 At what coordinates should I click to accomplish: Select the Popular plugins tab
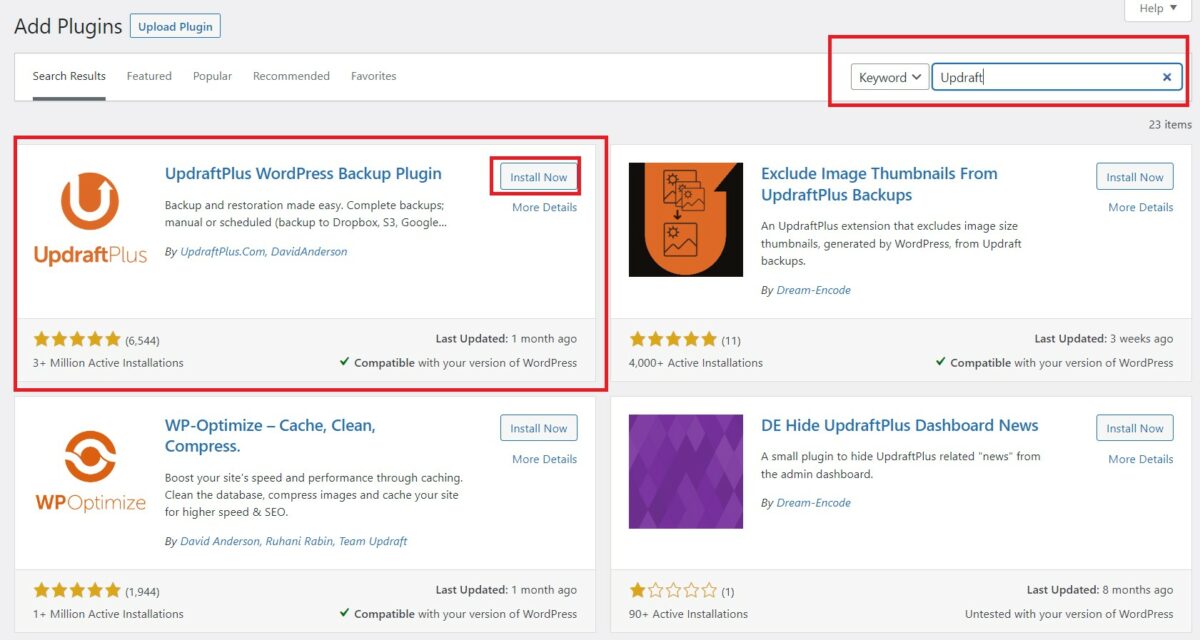tap(212, 75)
